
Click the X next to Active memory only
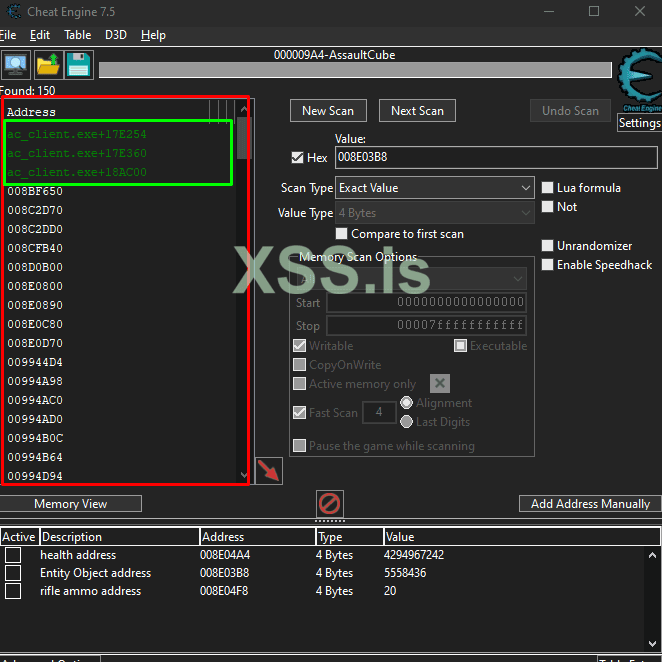(x=440, y=383)
